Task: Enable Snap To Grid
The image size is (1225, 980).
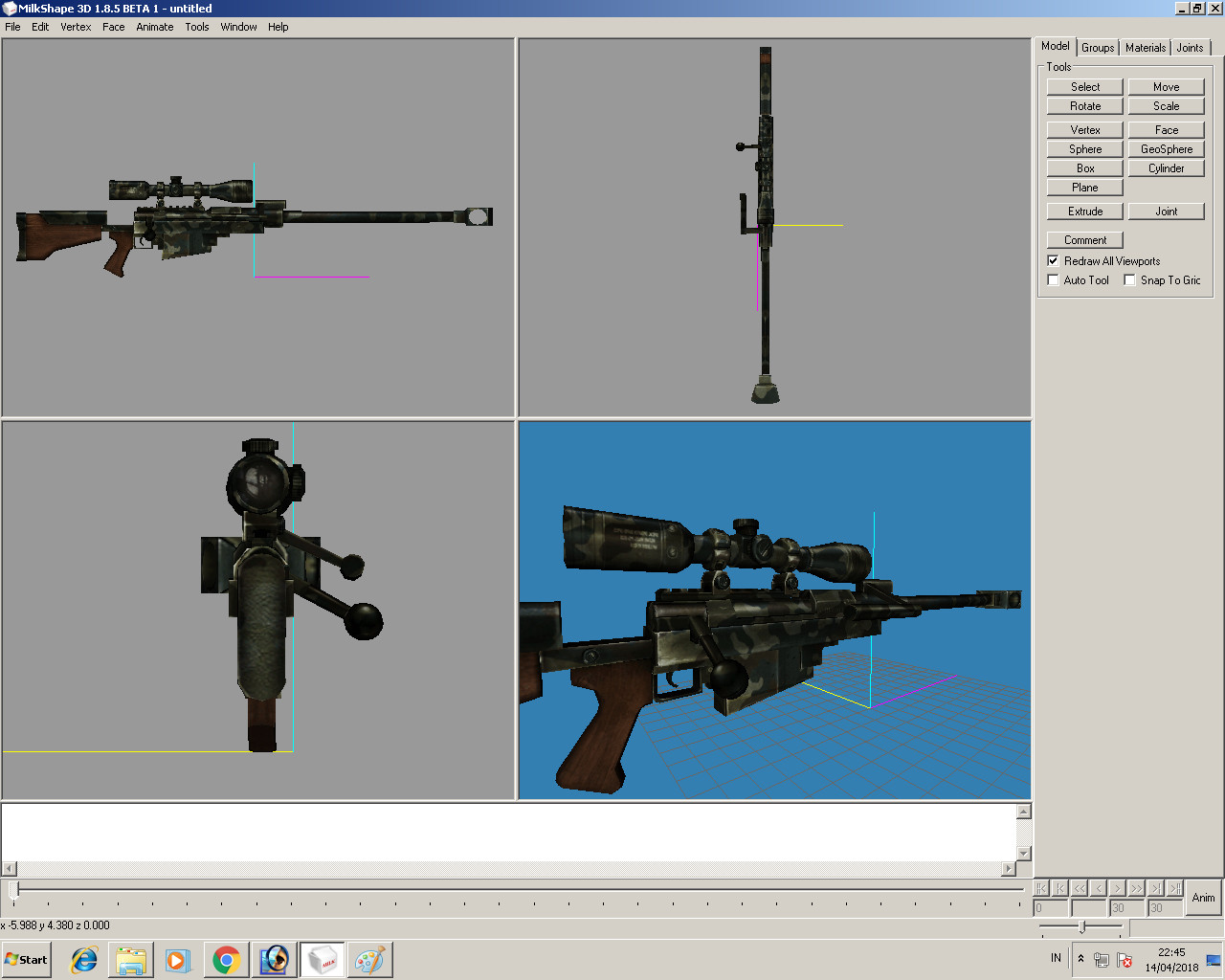Action: point(1129,279)
